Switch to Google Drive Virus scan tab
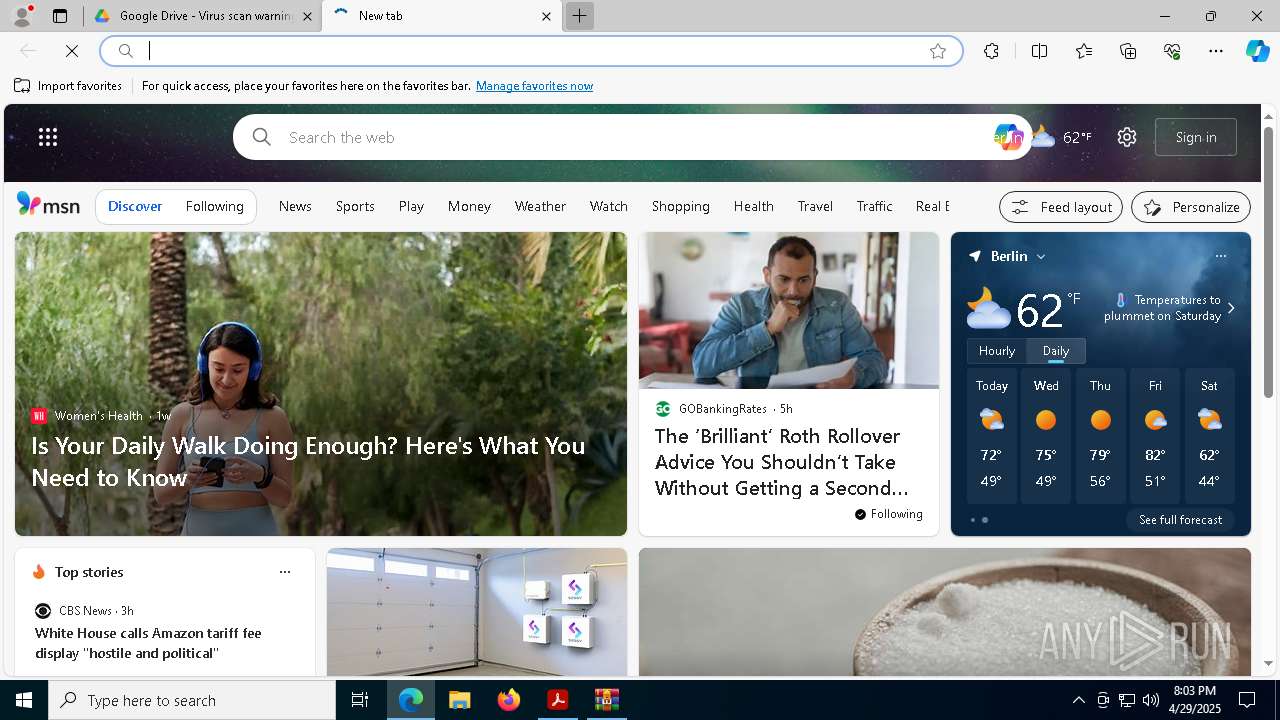Viewport: 1280px width, 720px height. [204, 16]
